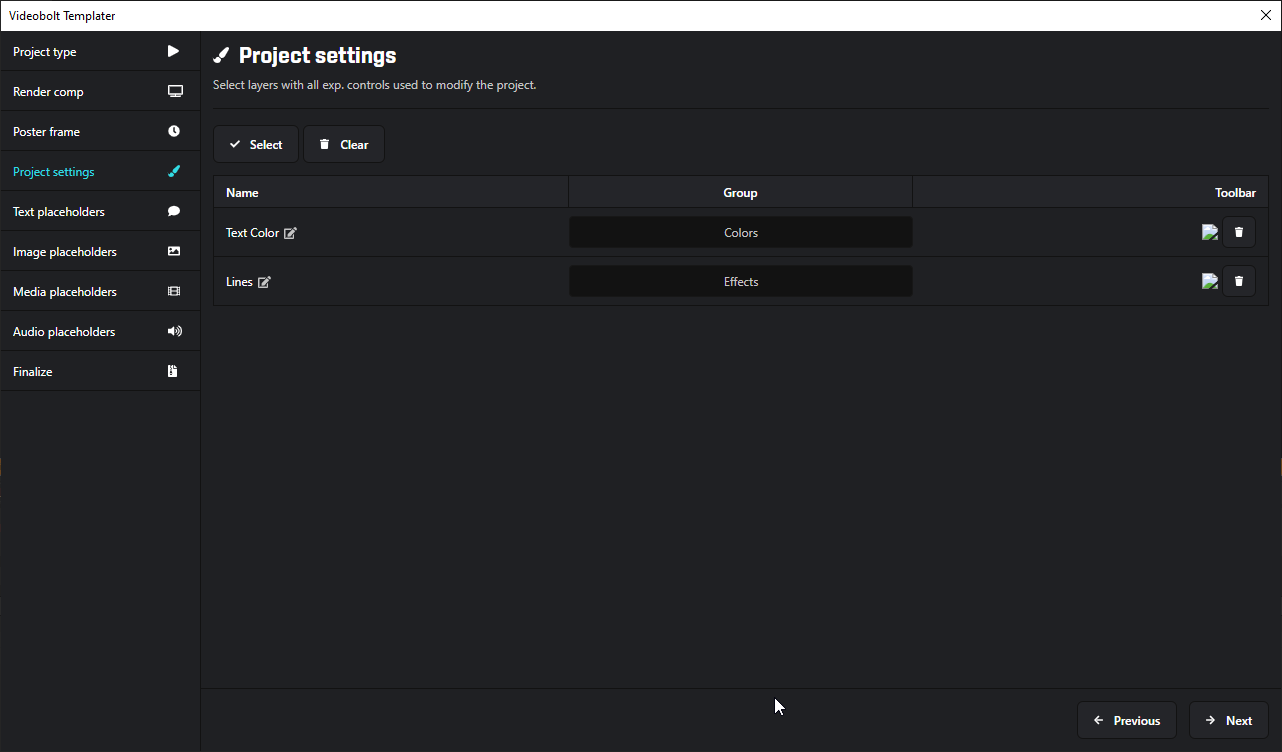1282x752 pixels.
Task: Click the broken image icon in Lines row
Action: [1210, 281]
